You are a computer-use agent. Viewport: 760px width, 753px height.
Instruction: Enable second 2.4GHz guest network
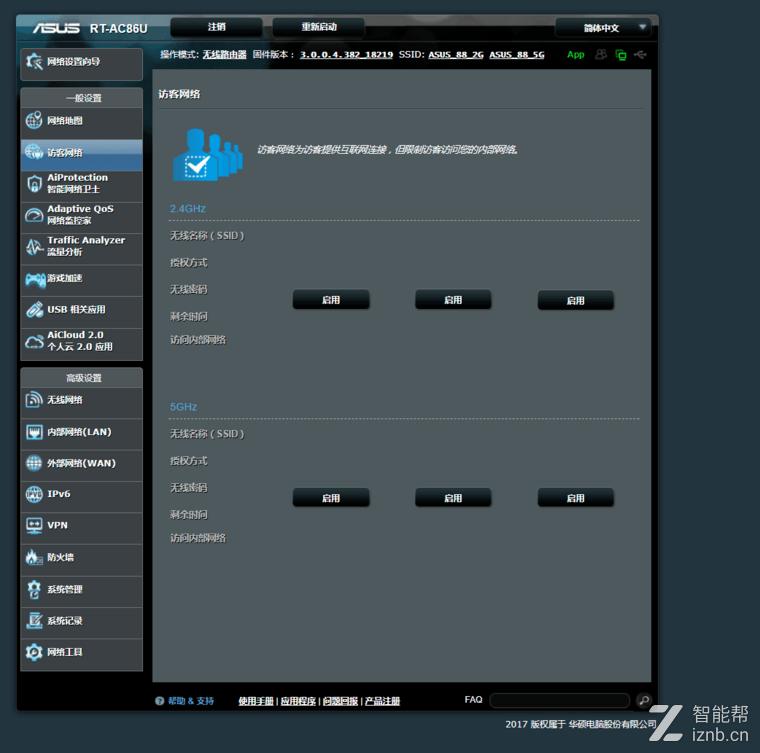(453, 300)
